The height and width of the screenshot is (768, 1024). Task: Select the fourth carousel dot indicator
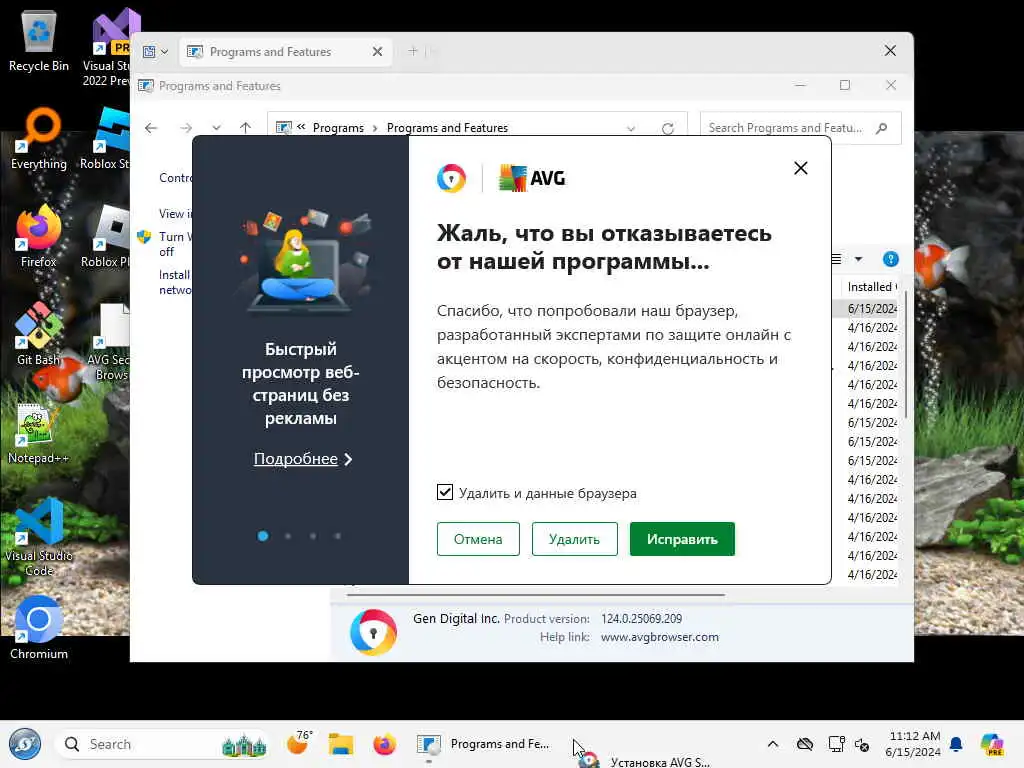338,536
